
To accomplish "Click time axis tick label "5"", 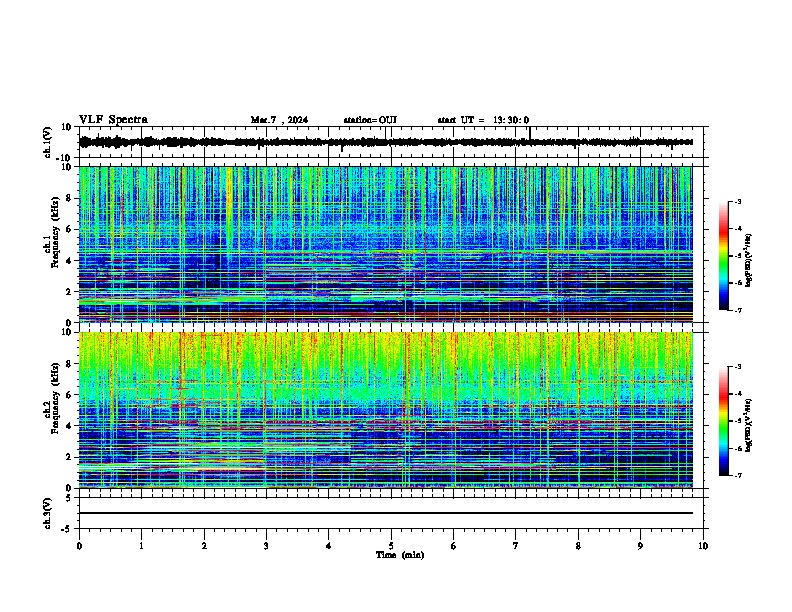I will click(x=391, y=546).
